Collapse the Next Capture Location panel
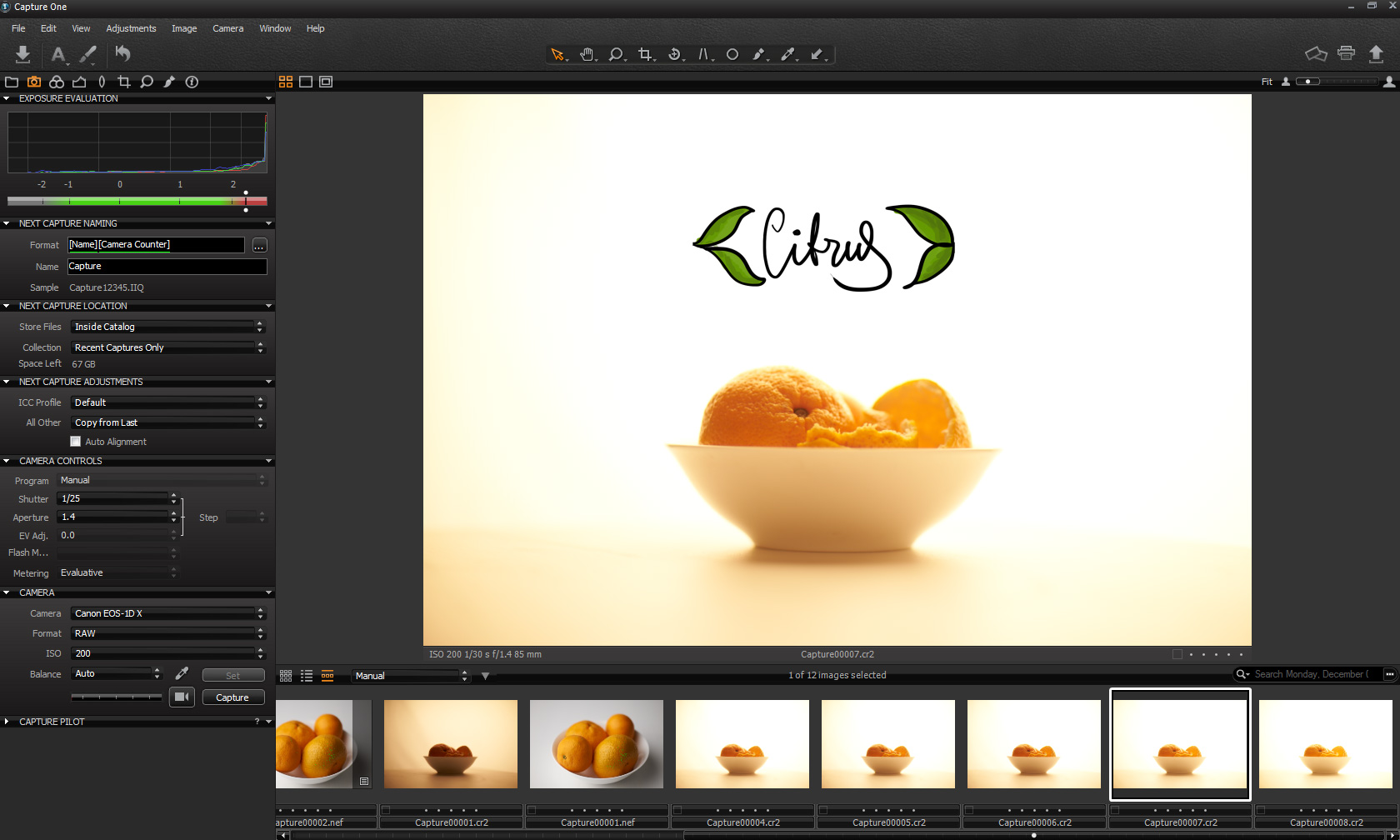The width and height of the screenshot is (1400, 840). (x=7, y=306)
